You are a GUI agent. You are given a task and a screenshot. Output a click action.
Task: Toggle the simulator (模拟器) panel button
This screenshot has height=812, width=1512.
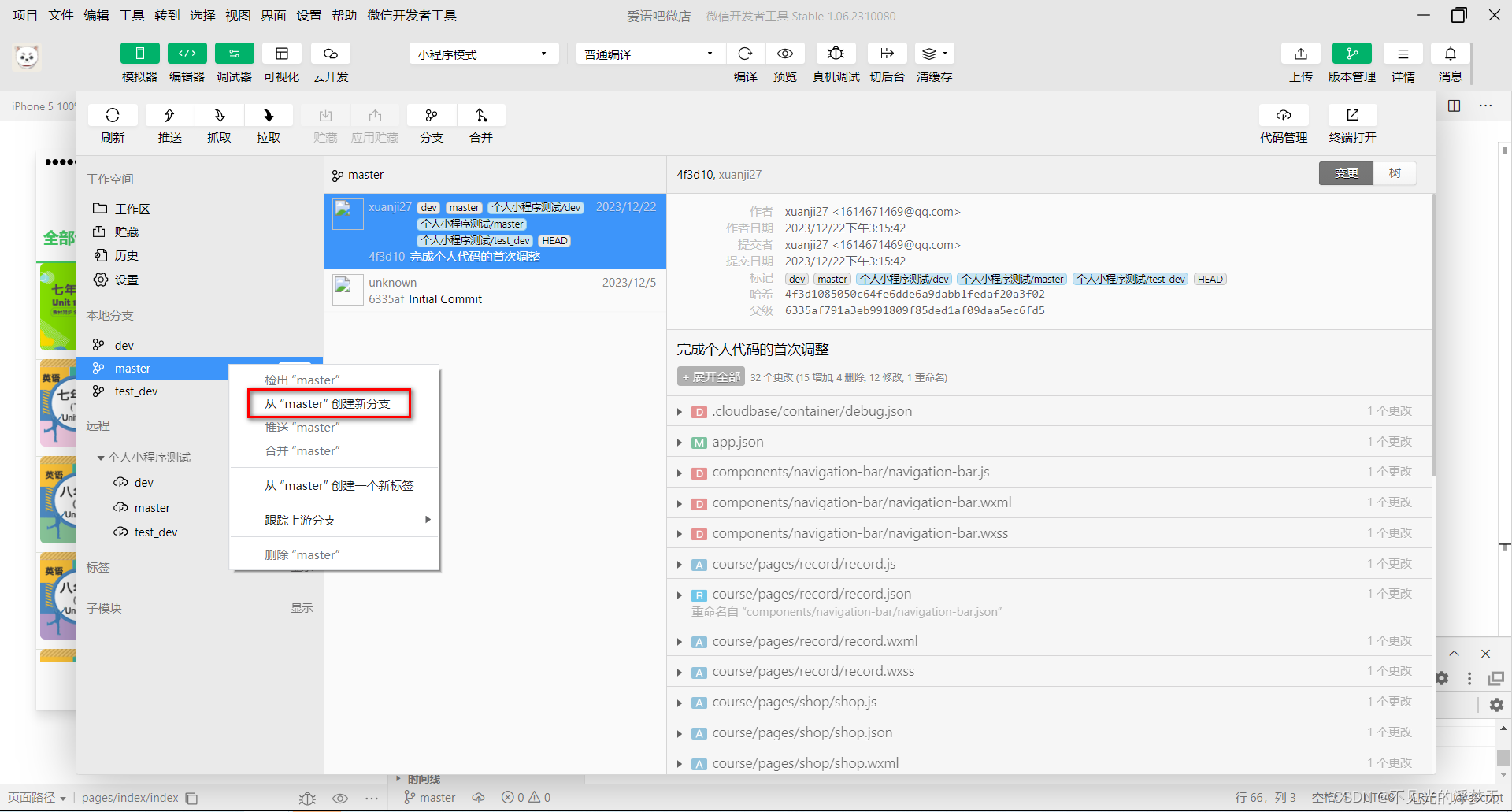[139, 54]
